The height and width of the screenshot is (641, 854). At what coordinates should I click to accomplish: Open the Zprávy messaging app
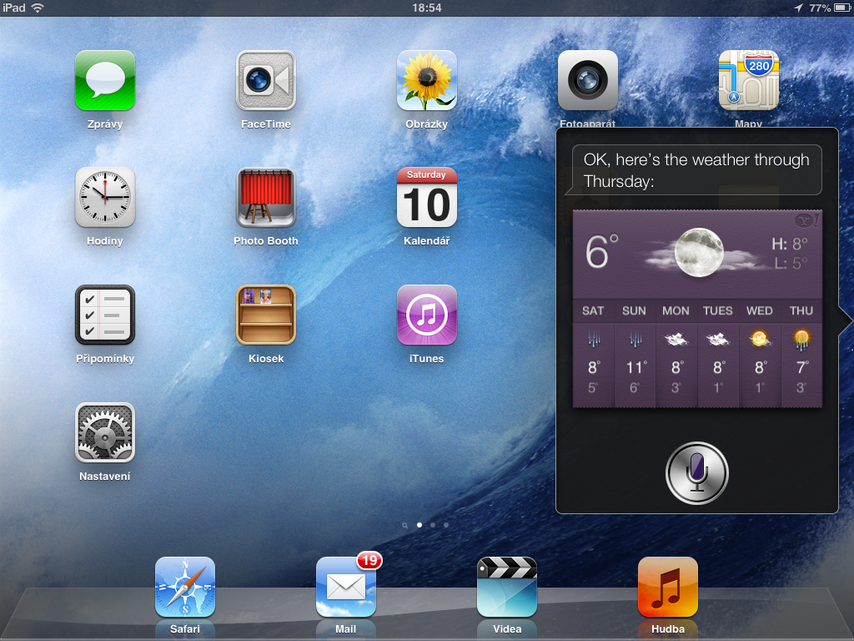point(105,80)
